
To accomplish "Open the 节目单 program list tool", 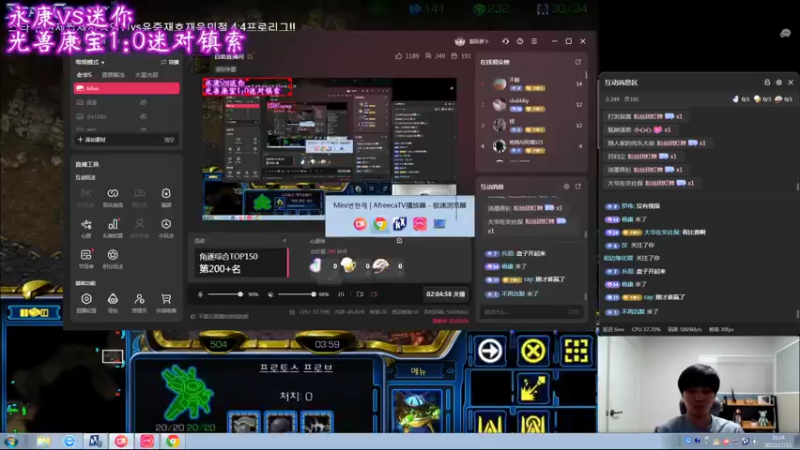I will pyautogui.click(x=86, y=258).
